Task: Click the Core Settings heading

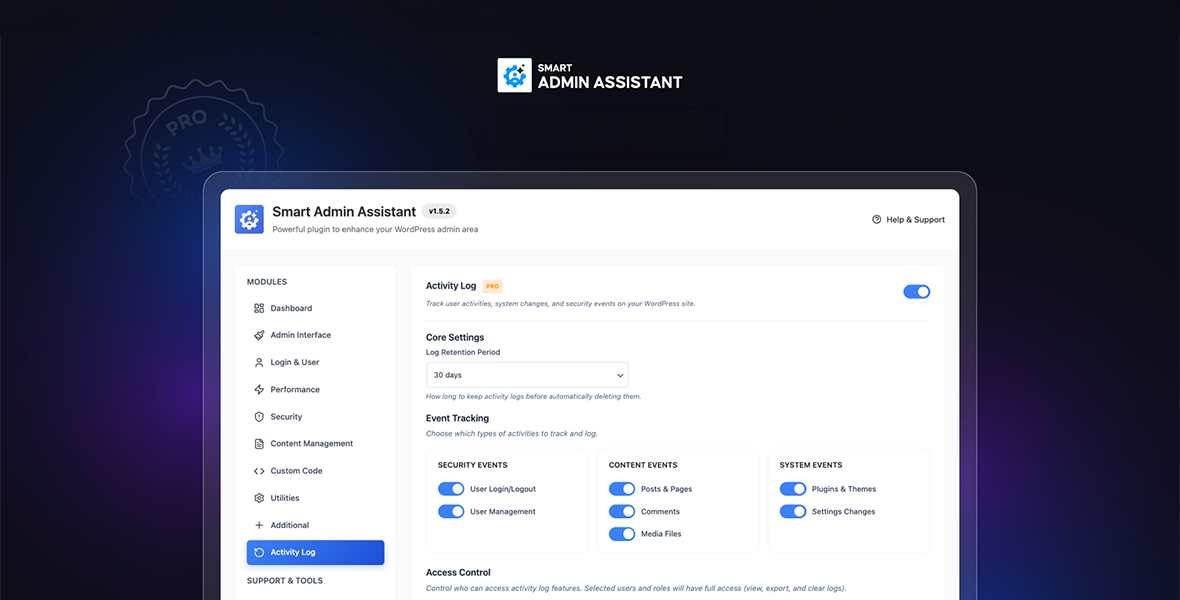Action: click(x=455, y=337)
